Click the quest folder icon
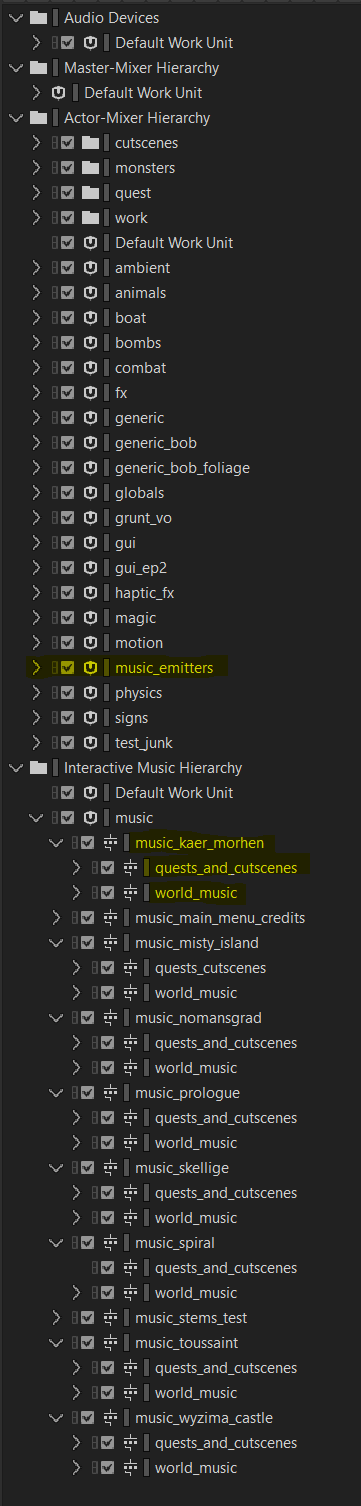 [x=91, y=193]
